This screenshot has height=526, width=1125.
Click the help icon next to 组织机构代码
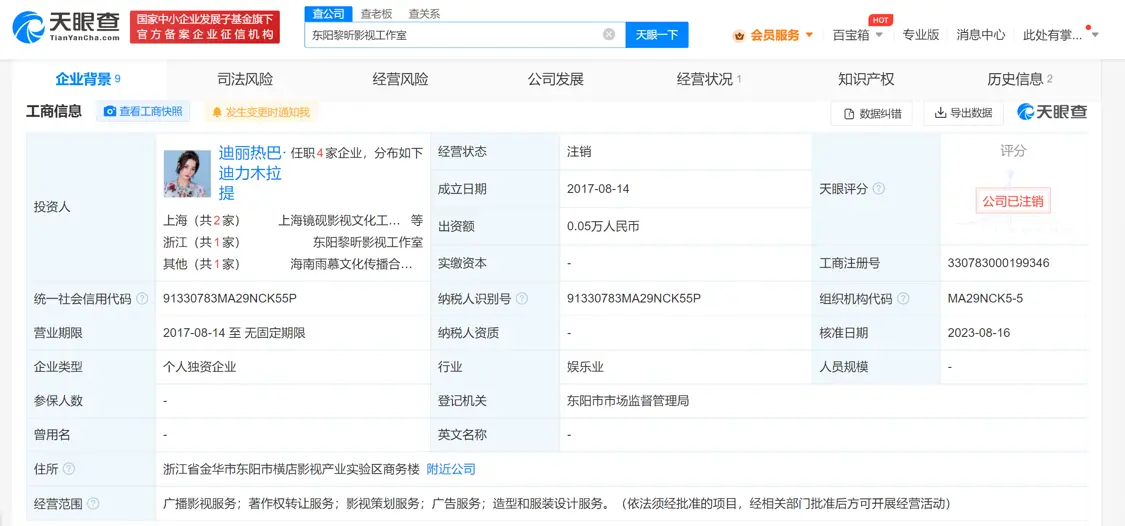[x=903, y=299]
